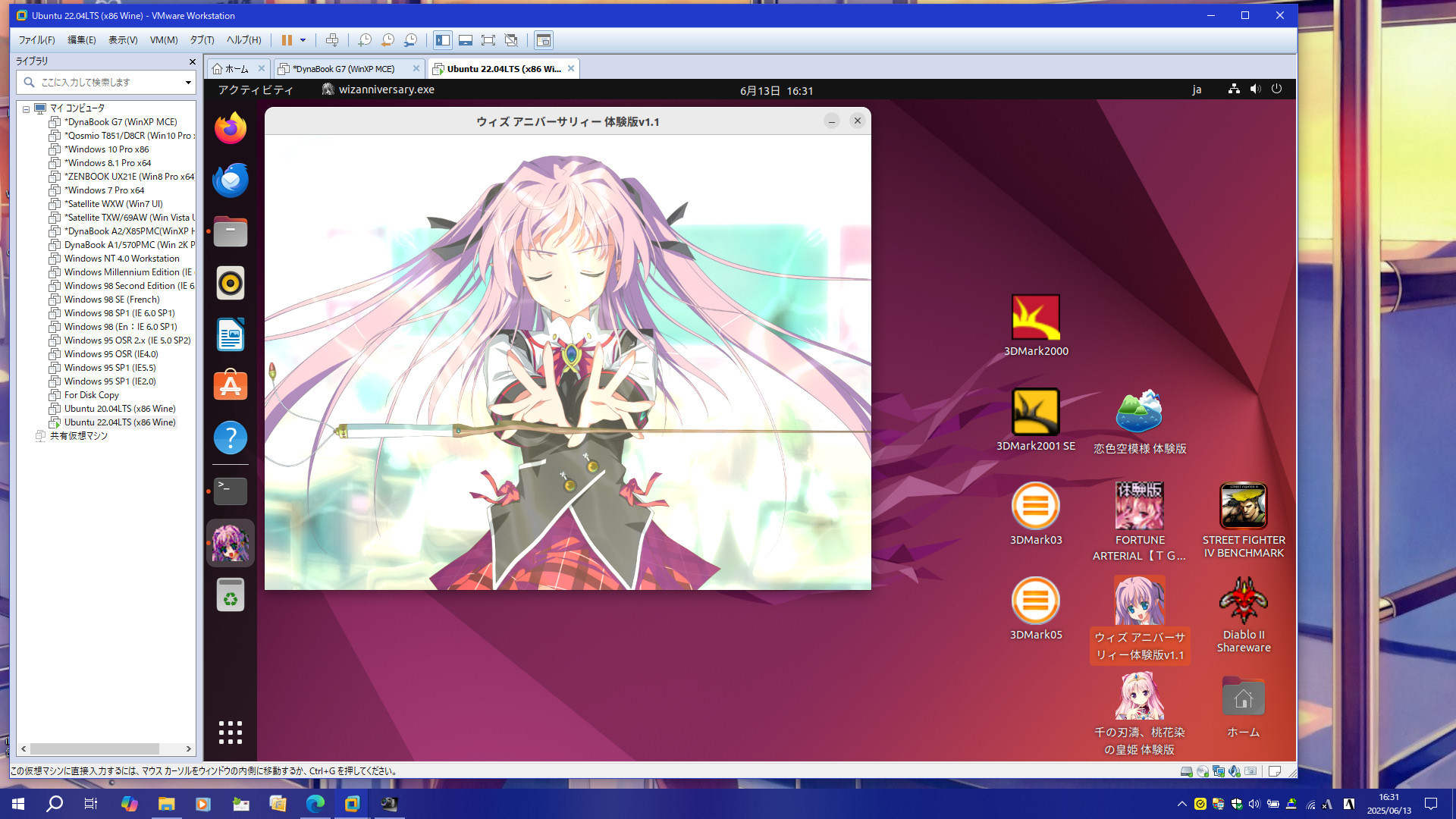Pause the virtual machine using the toolbar pause button
The width and height of the screenshot is (1456, 819).
click(x=287, y=40)
